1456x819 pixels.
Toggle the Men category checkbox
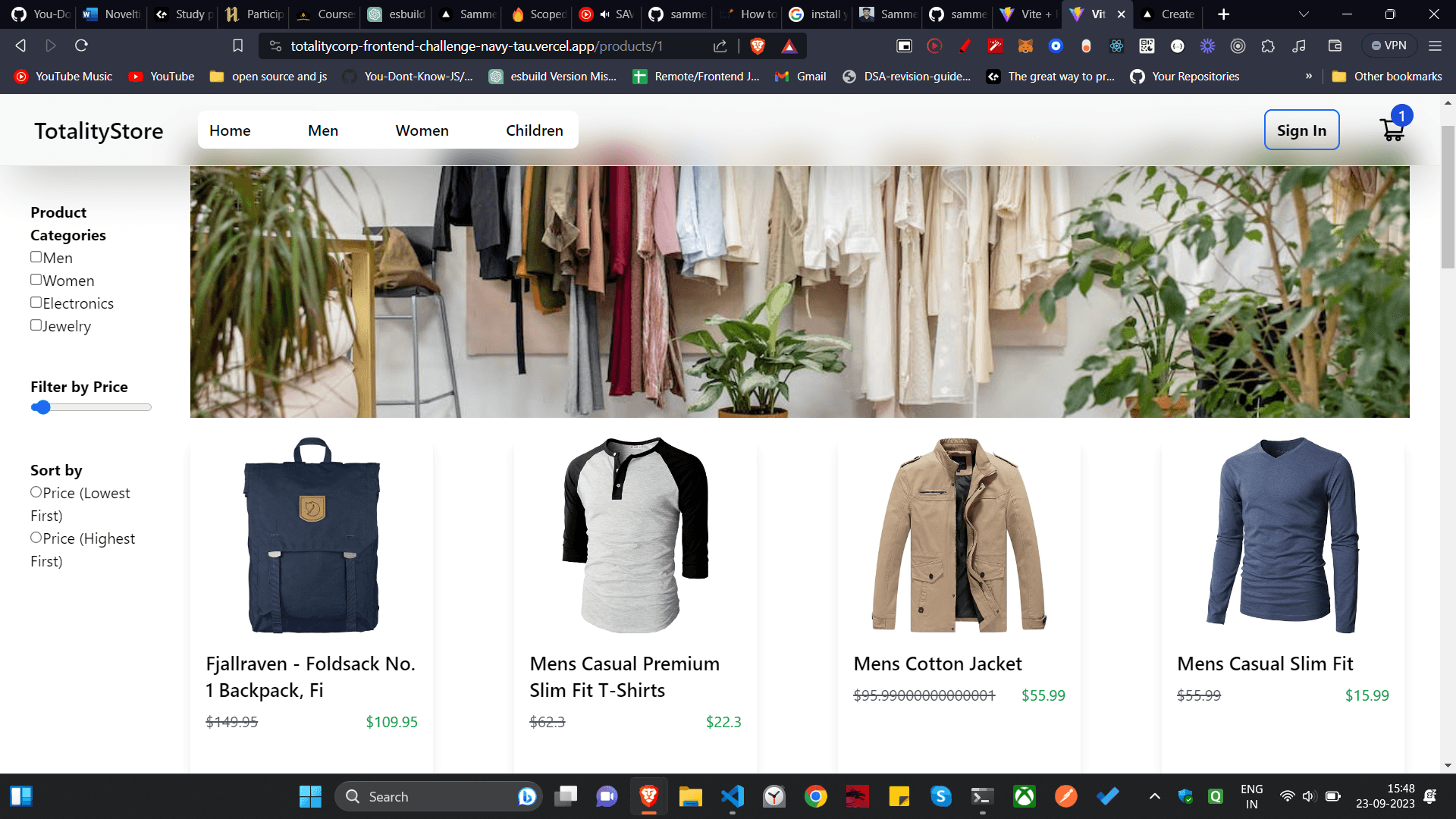36,256
